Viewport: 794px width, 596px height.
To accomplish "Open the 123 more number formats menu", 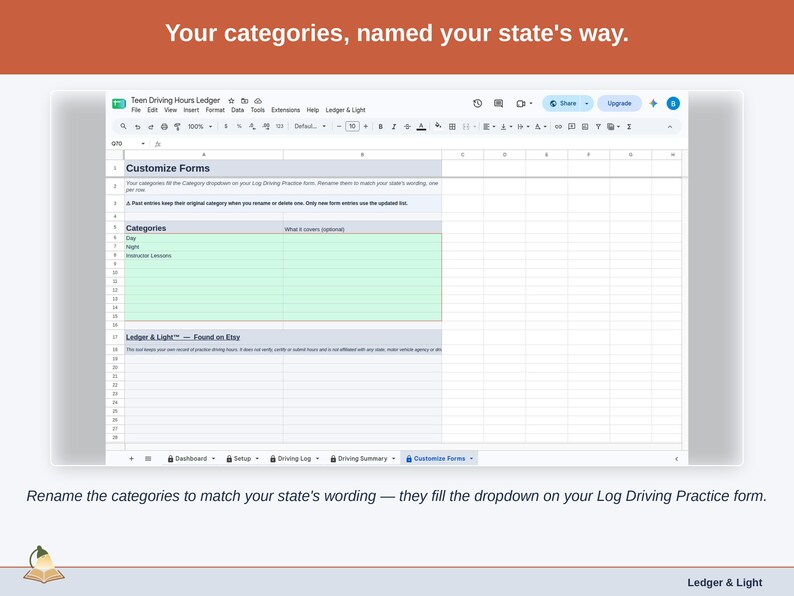I will click(280, 127).
